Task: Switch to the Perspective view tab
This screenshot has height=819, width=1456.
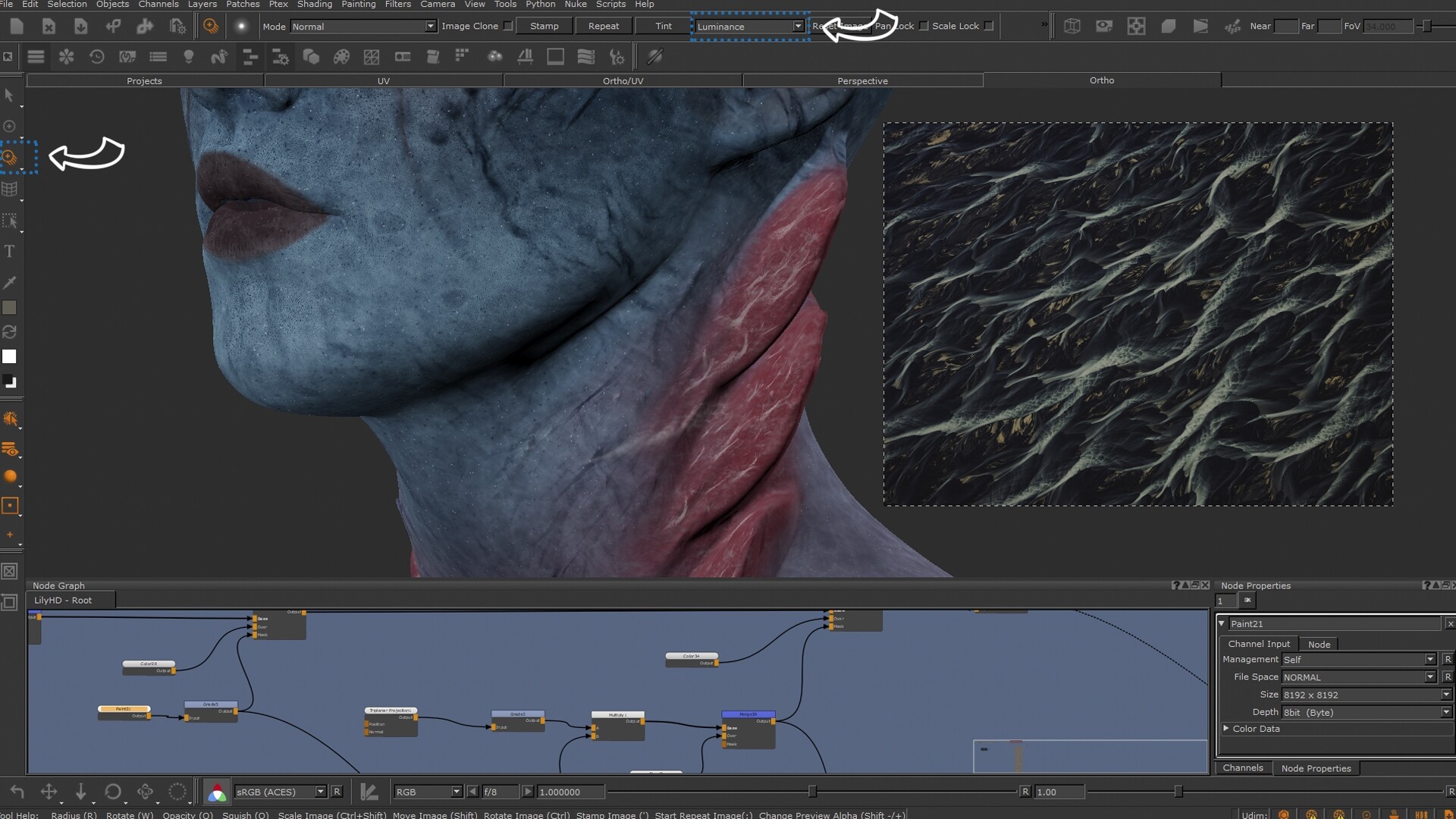Action: pyautogui.click(x=862, y=80)
